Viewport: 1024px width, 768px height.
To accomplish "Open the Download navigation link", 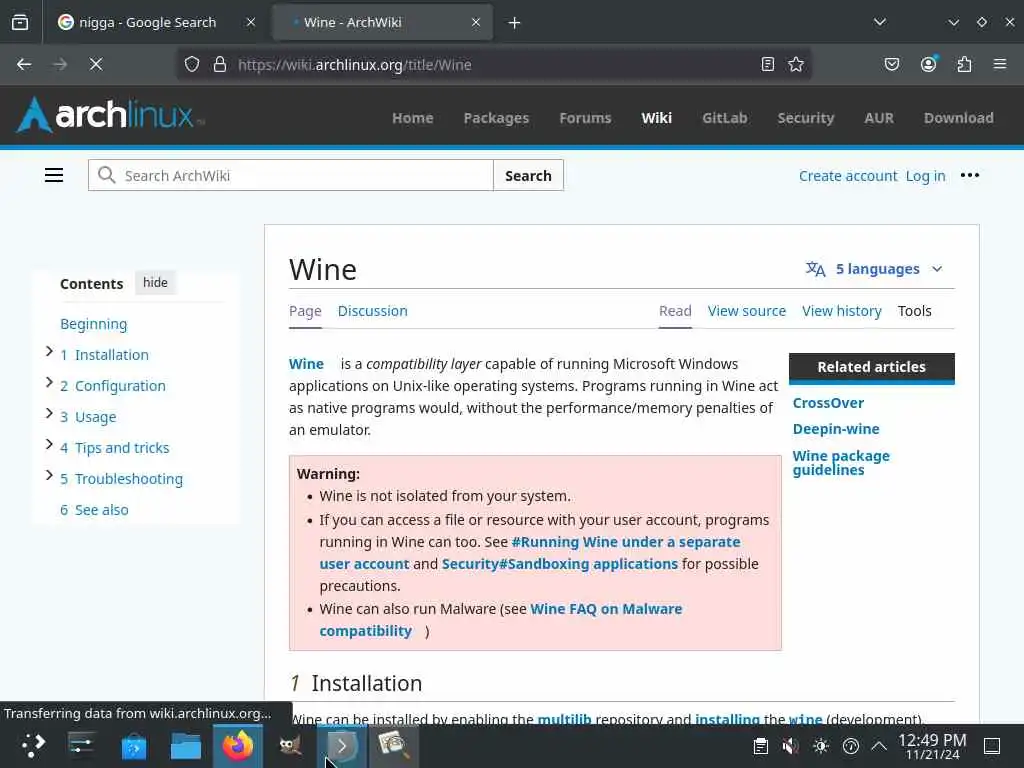I will [959, 118].
